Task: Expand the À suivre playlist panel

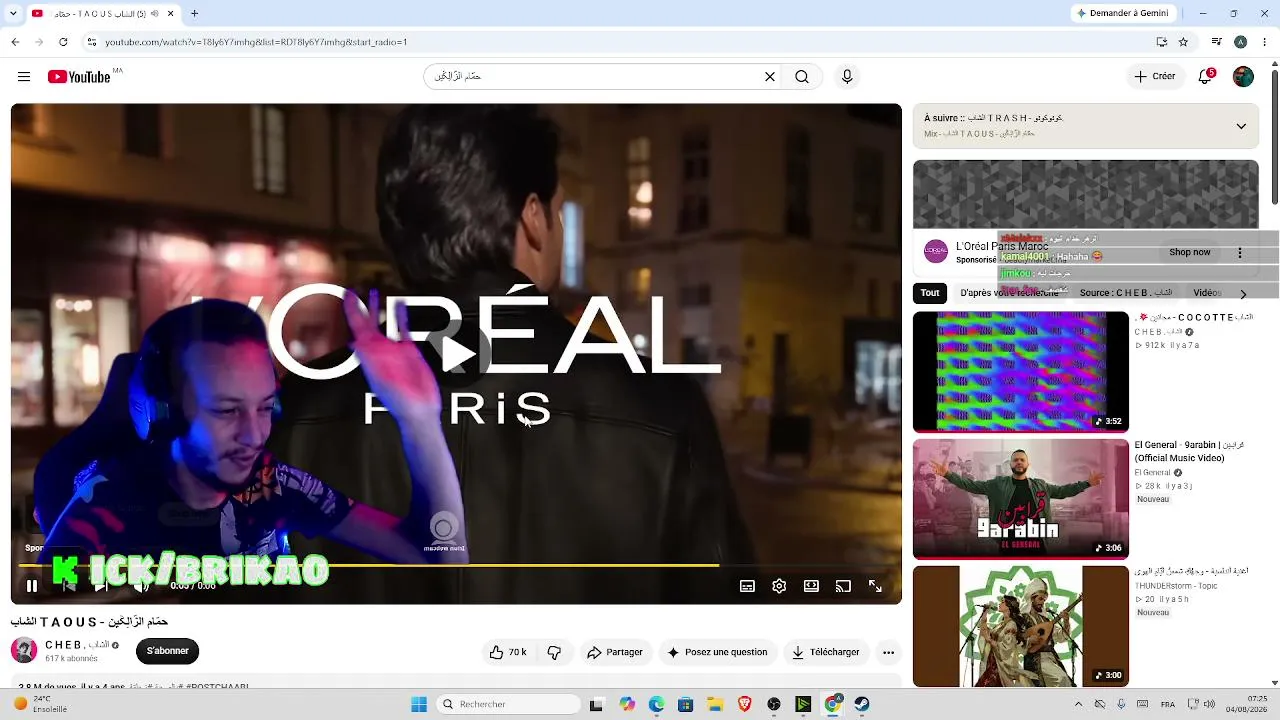Action: 1241,126
